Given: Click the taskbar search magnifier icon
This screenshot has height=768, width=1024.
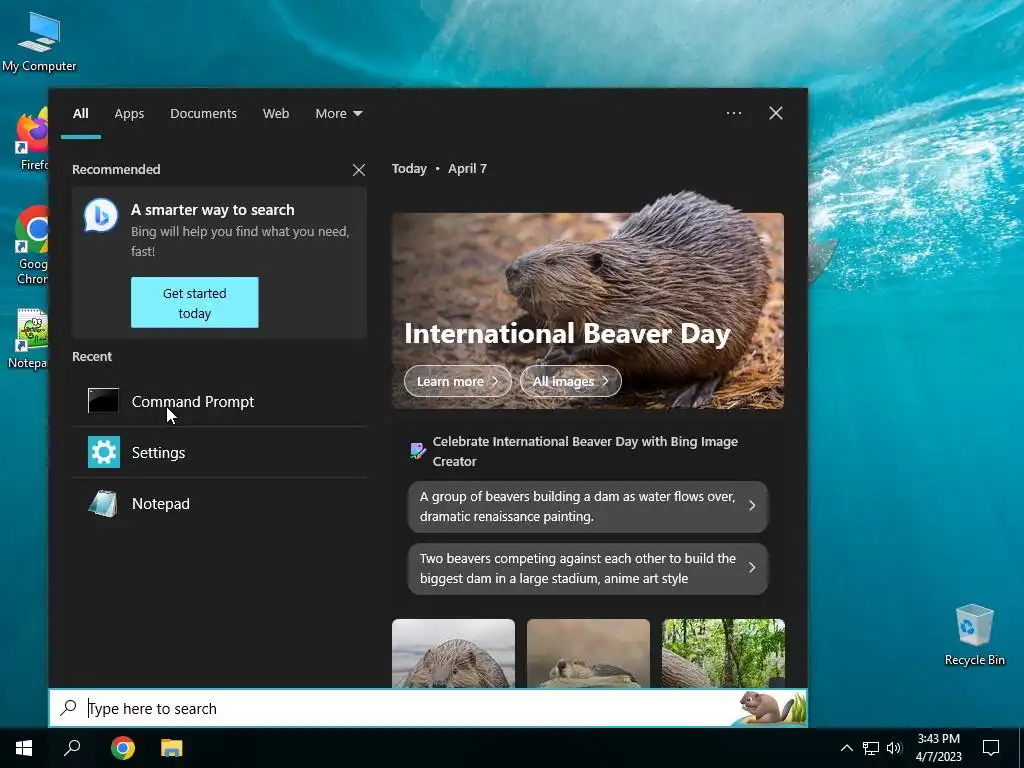Looking at the screenshot, I should (72, 748).
